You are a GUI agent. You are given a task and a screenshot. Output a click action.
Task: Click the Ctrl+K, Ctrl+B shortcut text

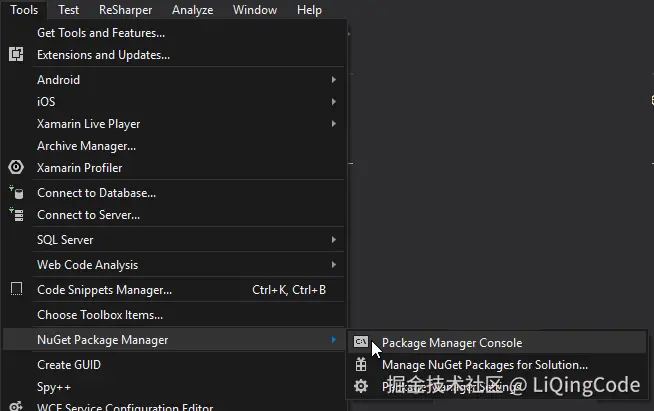[289, 290]
